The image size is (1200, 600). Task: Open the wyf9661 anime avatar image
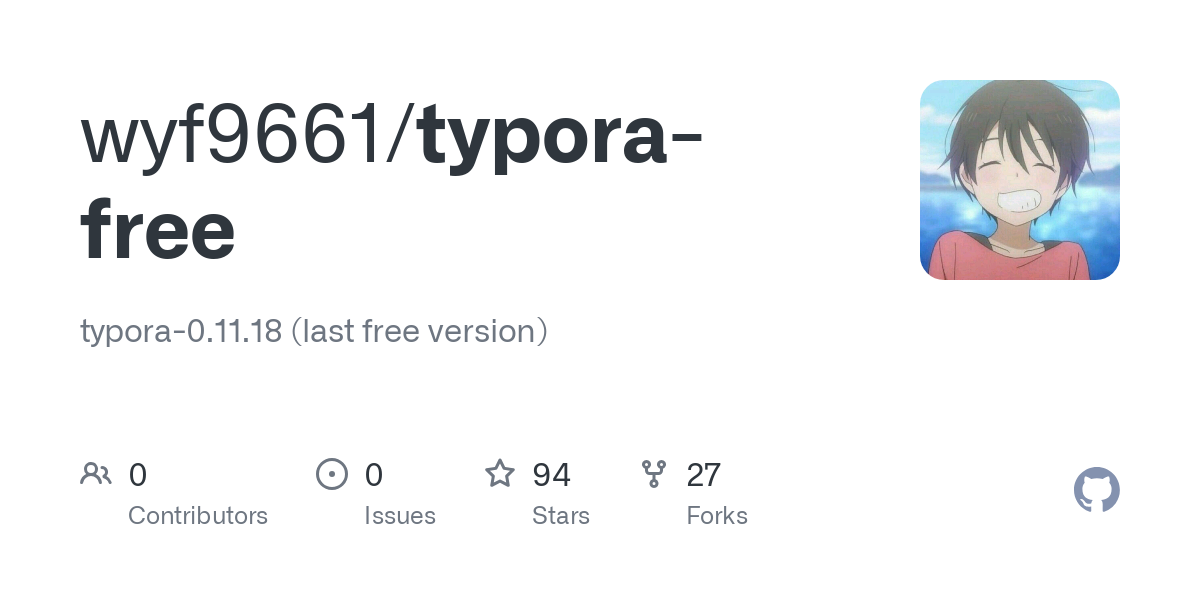[1020, 180]
